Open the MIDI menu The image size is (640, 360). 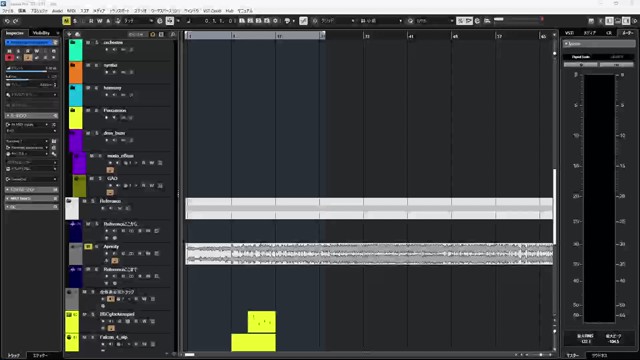tap(71, 11)
